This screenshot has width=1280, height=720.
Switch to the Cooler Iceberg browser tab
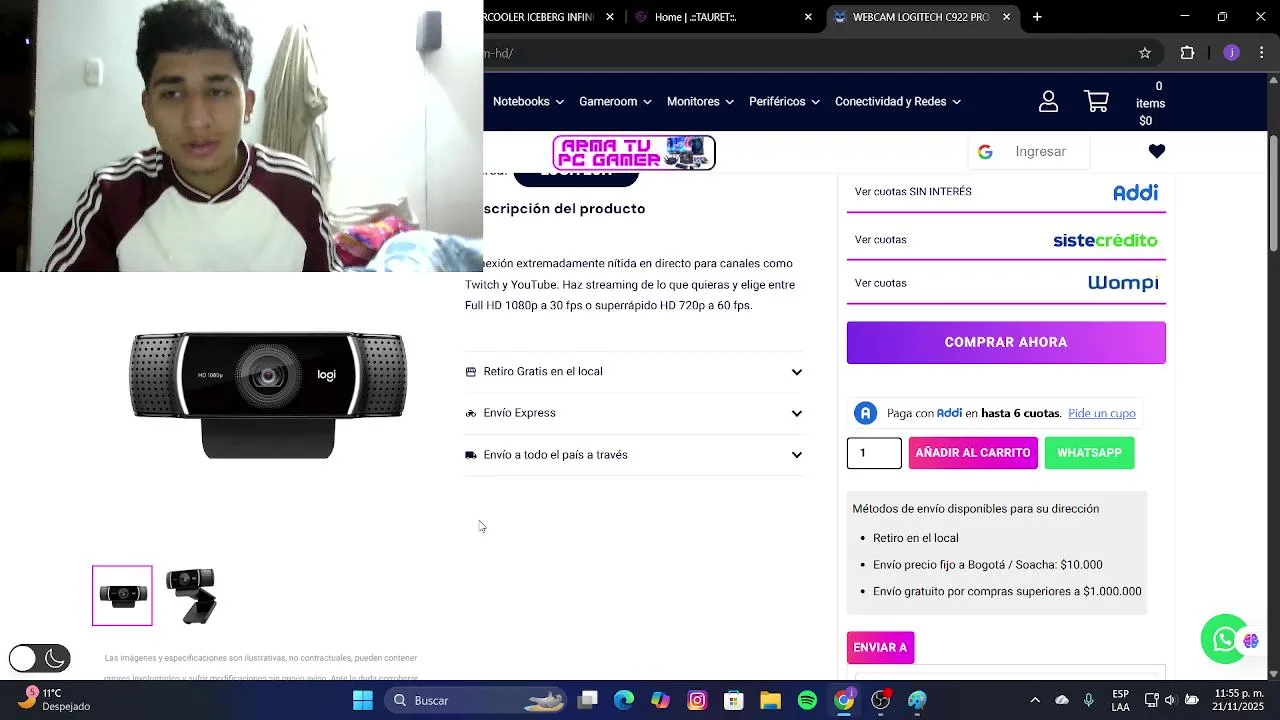pos(550,17)
